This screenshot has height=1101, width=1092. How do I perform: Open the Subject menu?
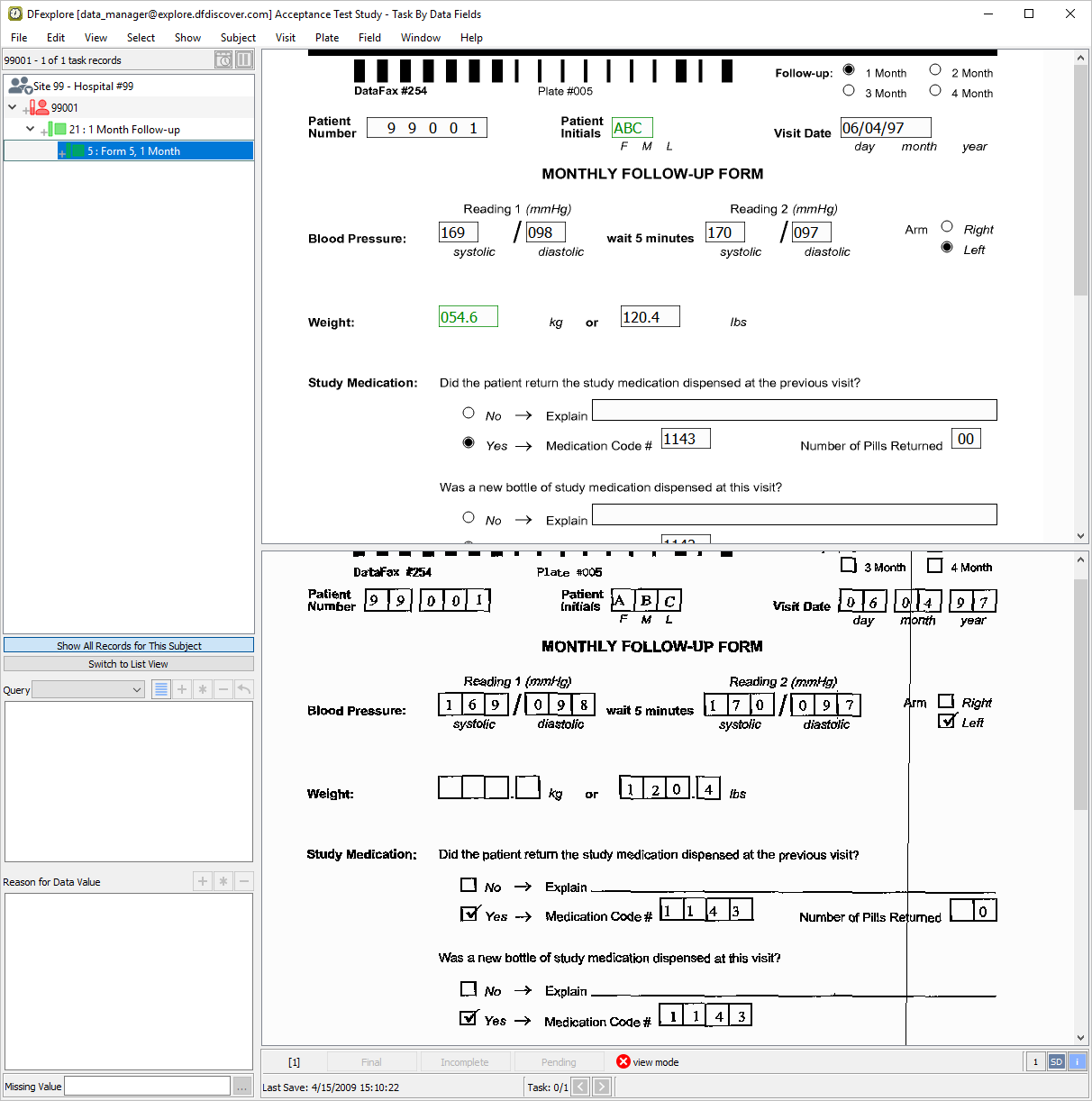238,38
